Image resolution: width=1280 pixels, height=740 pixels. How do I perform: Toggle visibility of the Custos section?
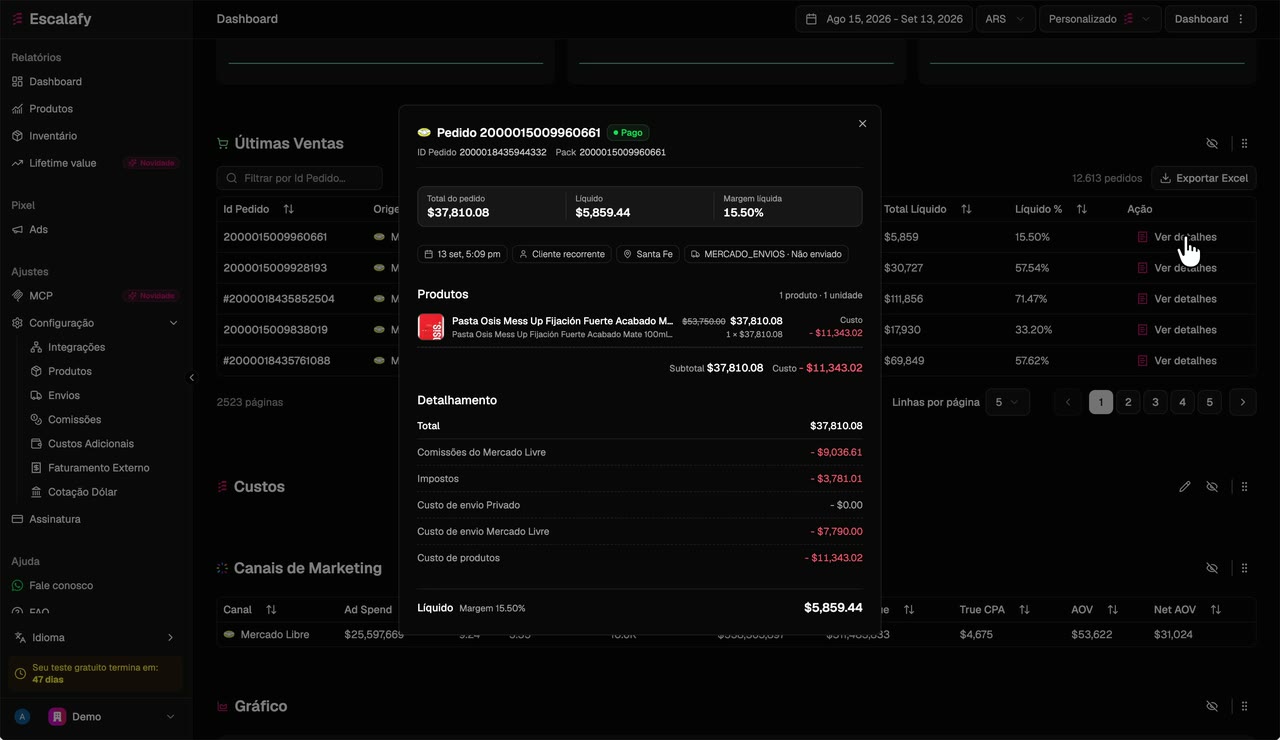[x=1212, y=487]
